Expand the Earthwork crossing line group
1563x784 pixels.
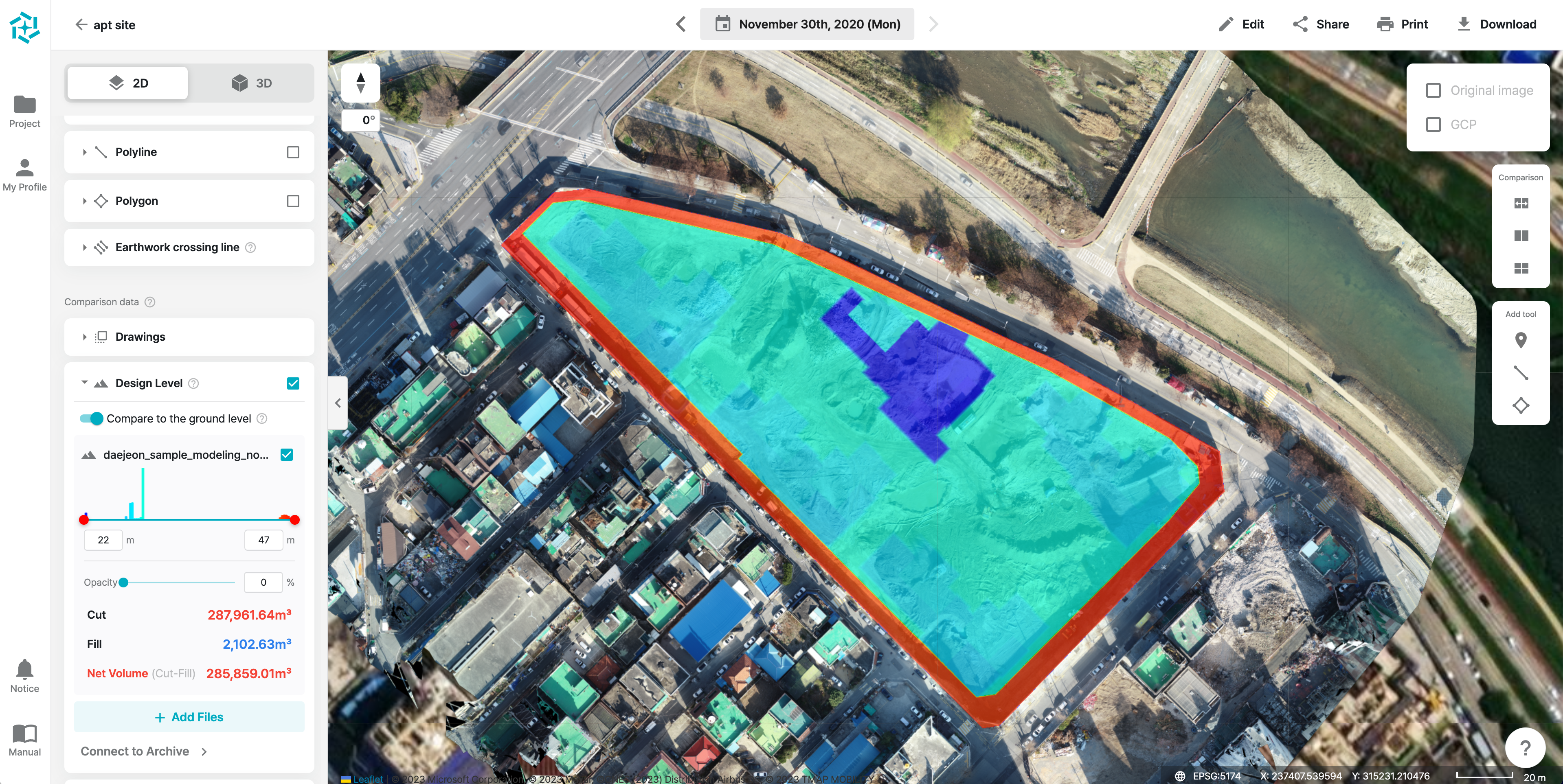[84, 247]
